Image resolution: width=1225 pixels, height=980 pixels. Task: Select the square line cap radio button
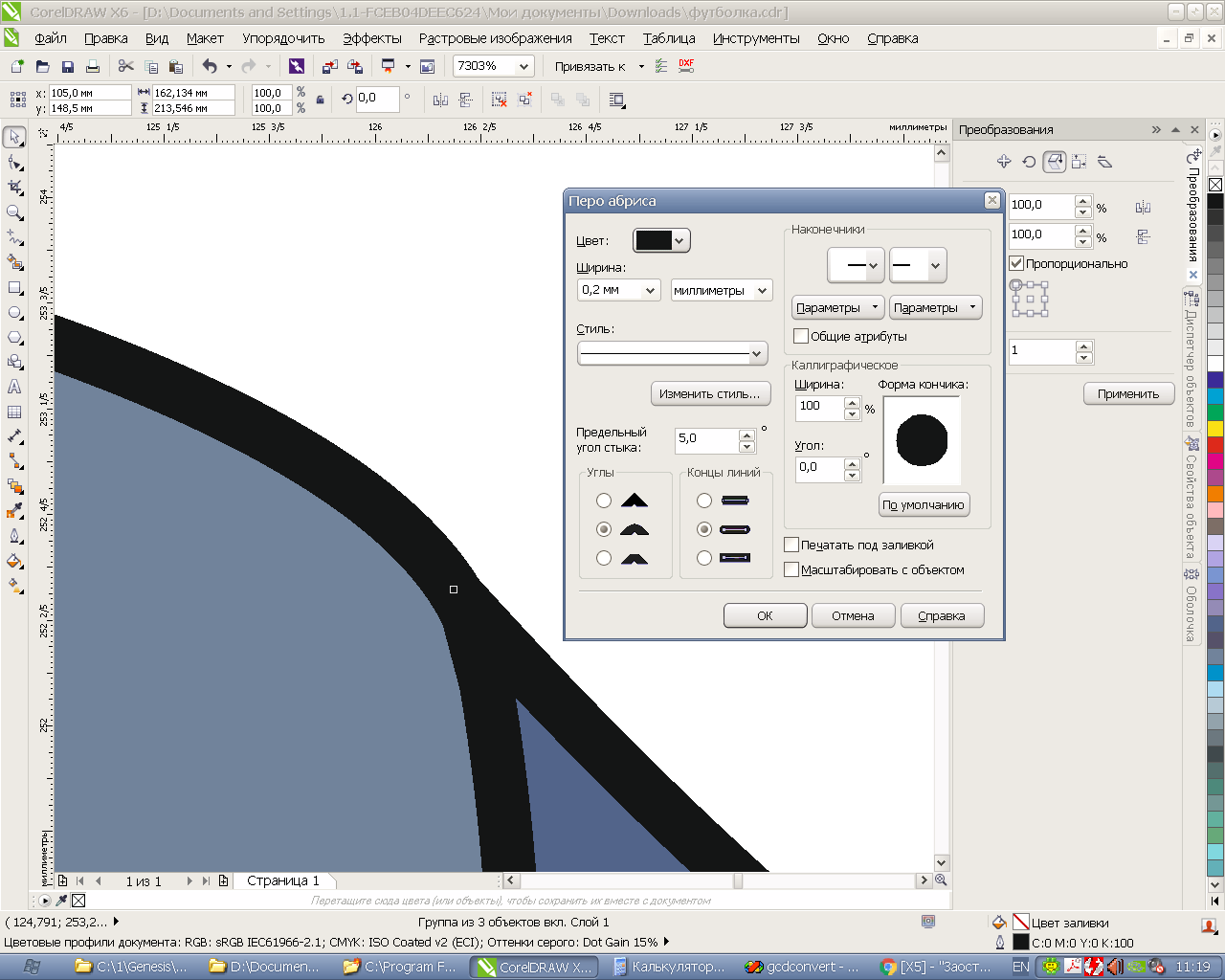click(704, 501)
